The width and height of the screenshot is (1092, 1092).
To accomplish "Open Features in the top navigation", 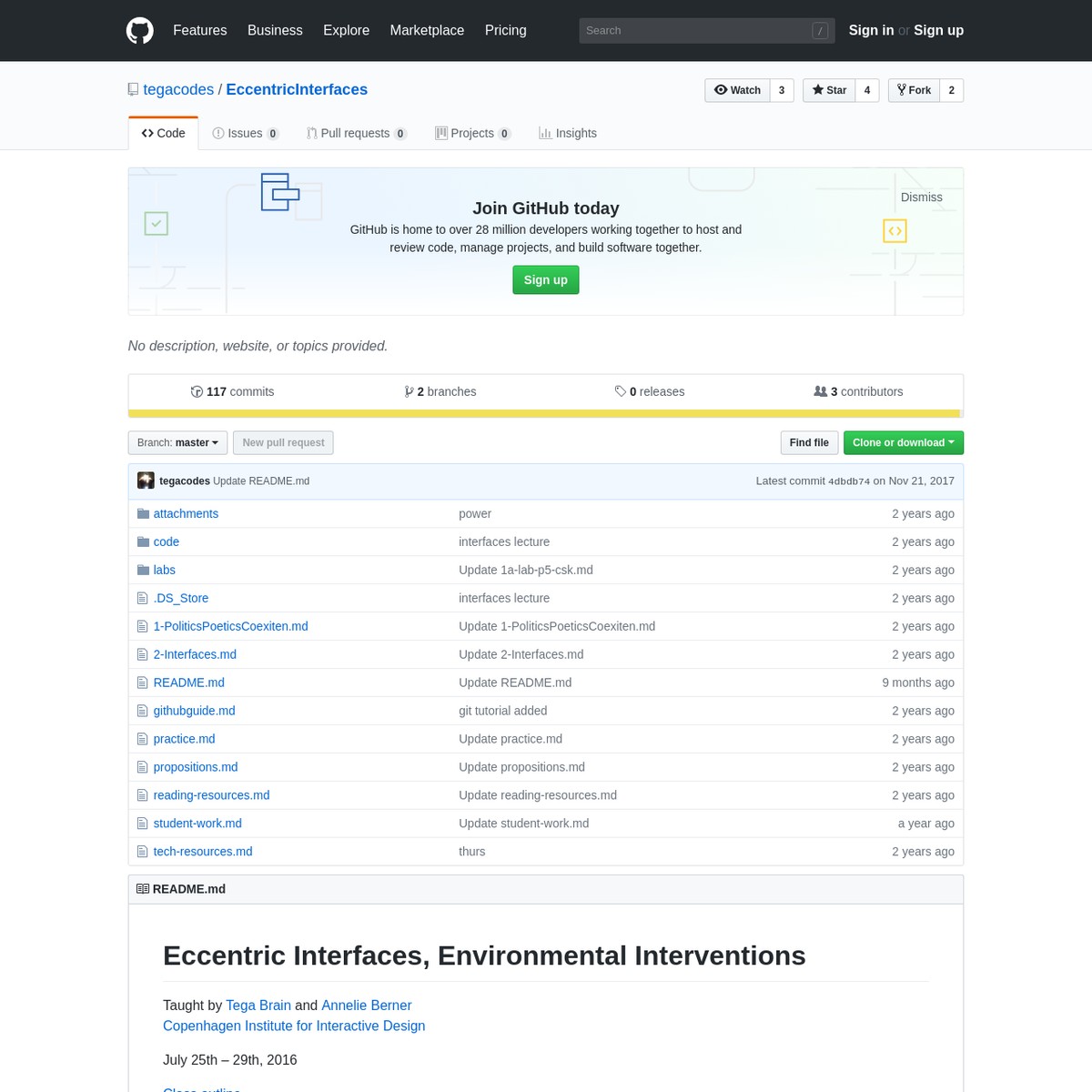I will pyautogui.click(x=200, y=30).
